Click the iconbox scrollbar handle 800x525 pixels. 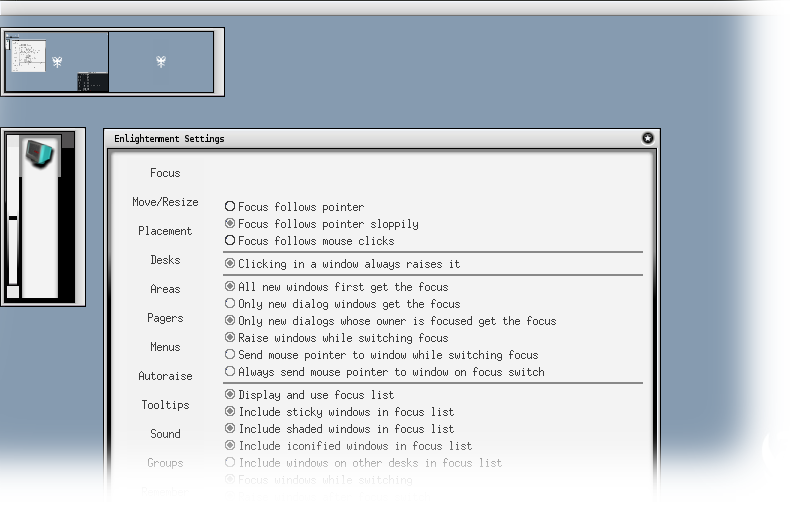point(13,218)
